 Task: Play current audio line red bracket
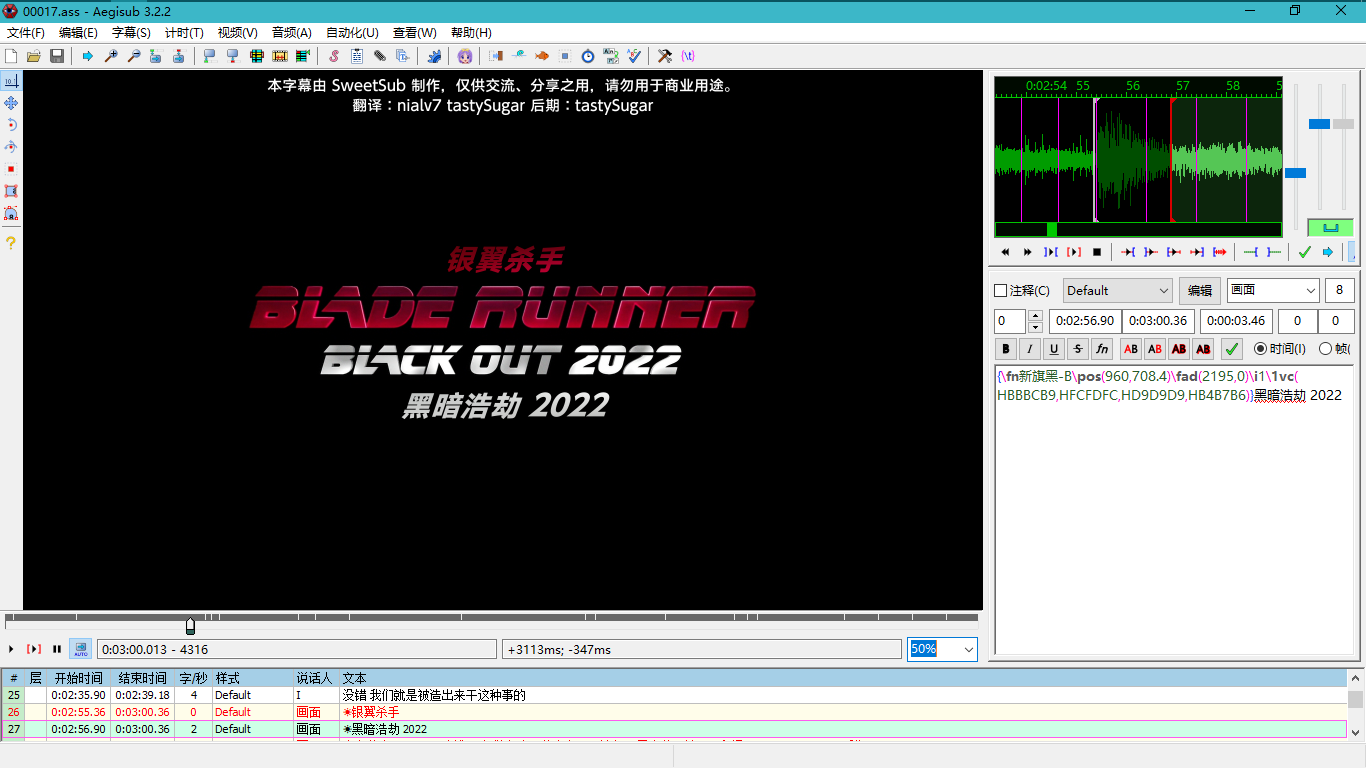(1074, 252)
